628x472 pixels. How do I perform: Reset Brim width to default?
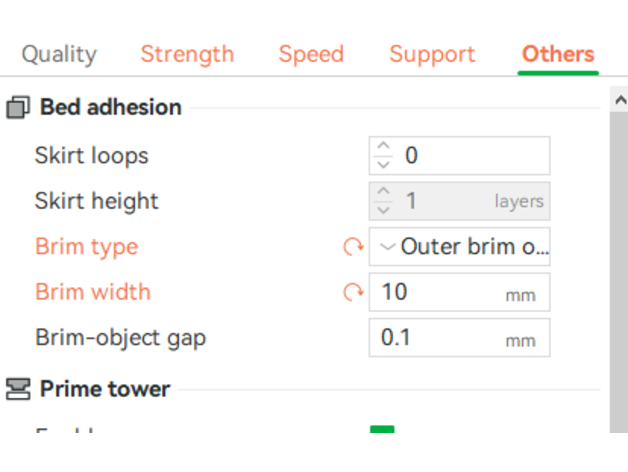click(x=353, y=292)
